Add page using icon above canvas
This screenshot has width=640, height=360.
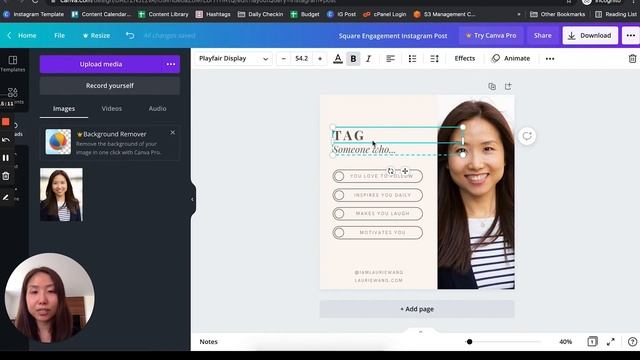pyautogui.click(x=508, y=86)
